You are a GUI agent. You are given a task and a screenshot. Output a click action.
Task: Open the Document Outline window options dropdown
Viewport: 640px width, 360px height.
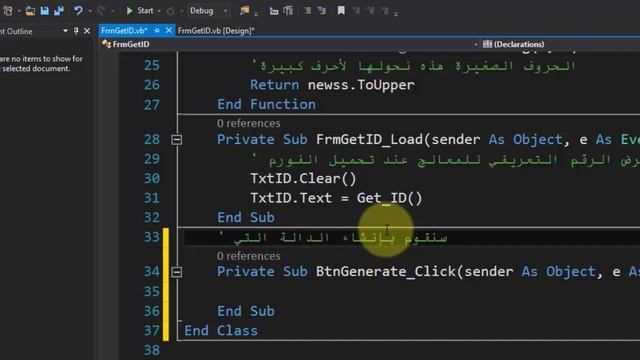tap(65, 31)
